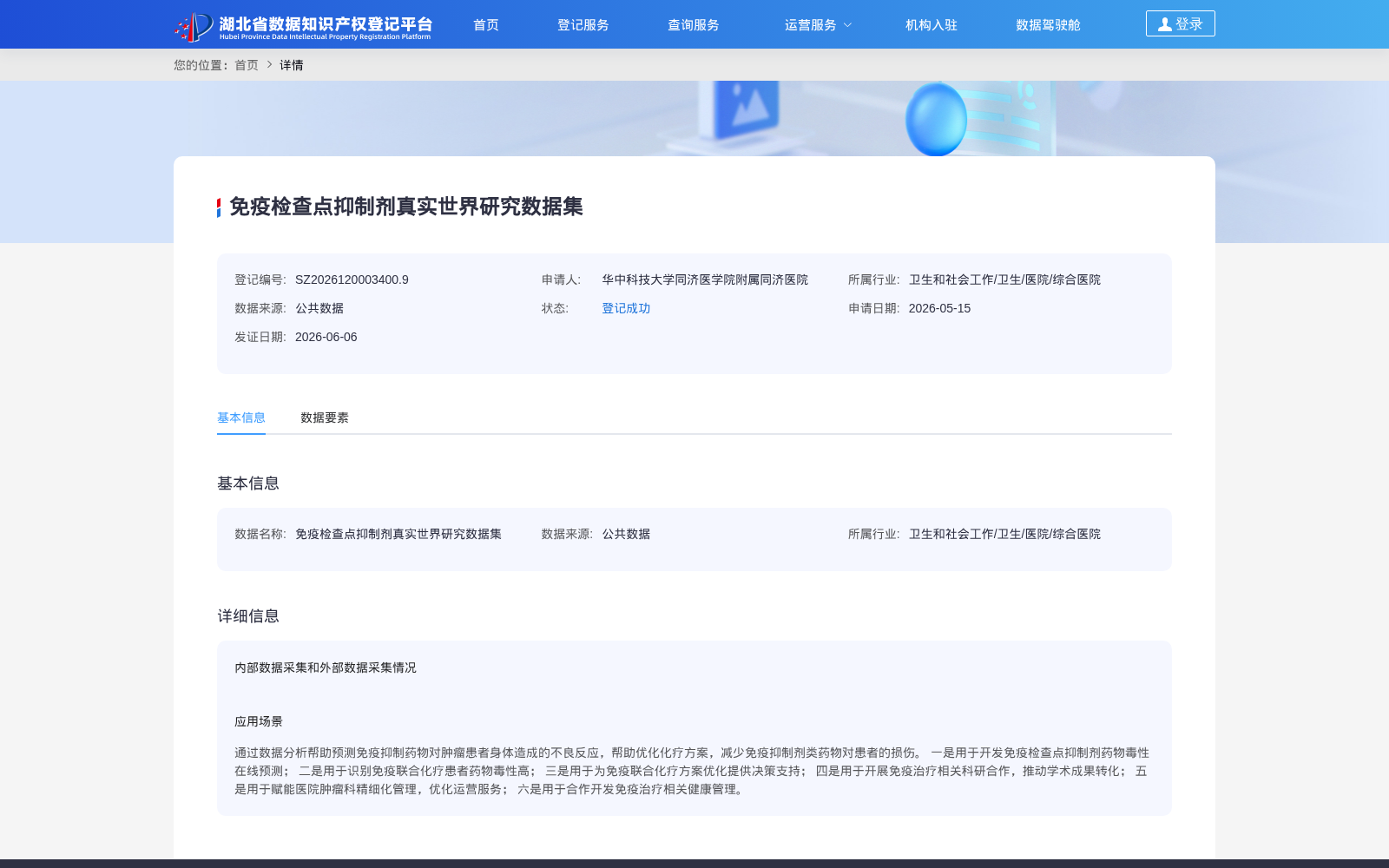Click application date 2026-05-15
Image resolution: width=1389 pixels, height=868 pixels.
point(939,308)
